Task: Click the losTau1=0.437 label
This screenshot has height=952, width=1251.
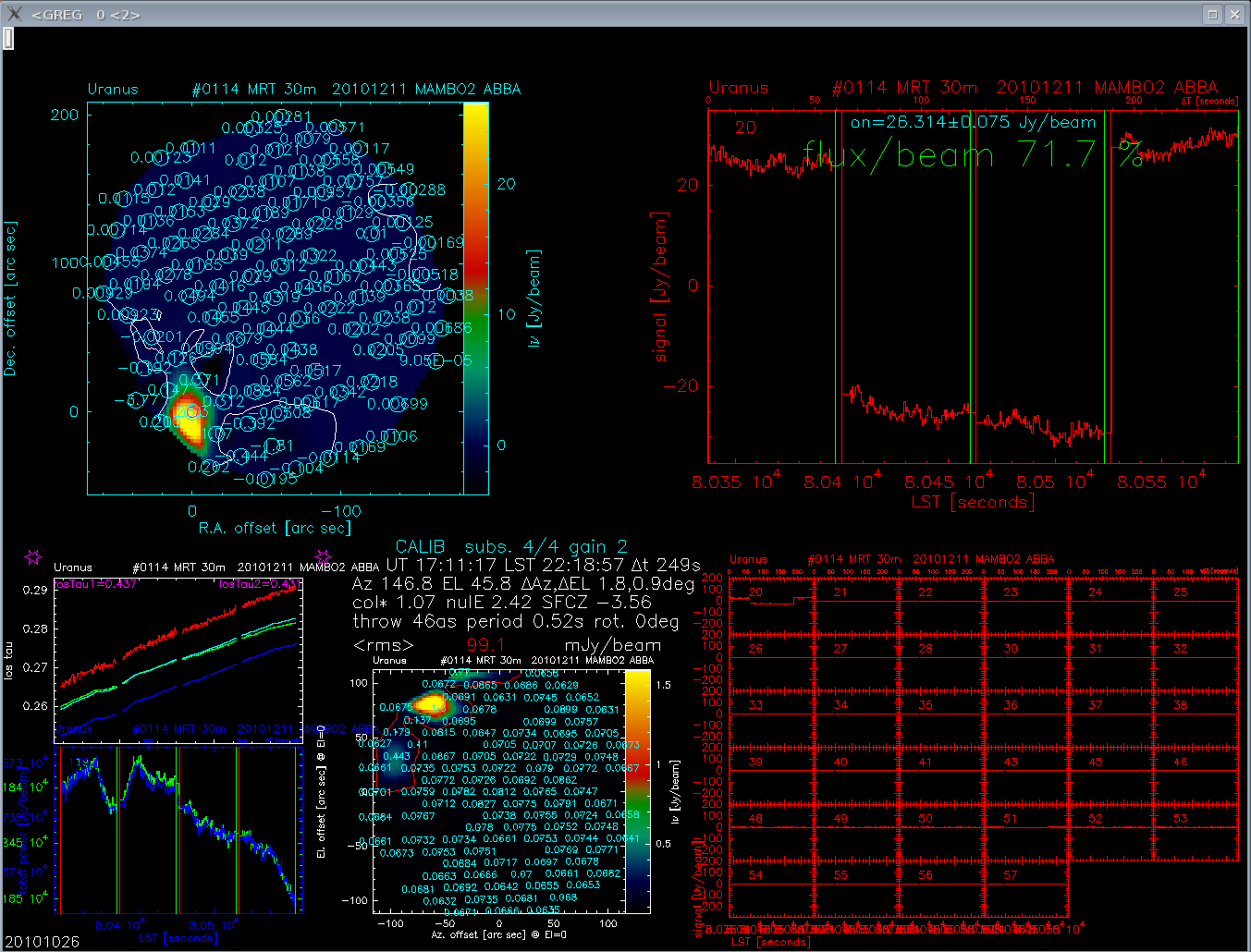Action: (x=96, y=584)
